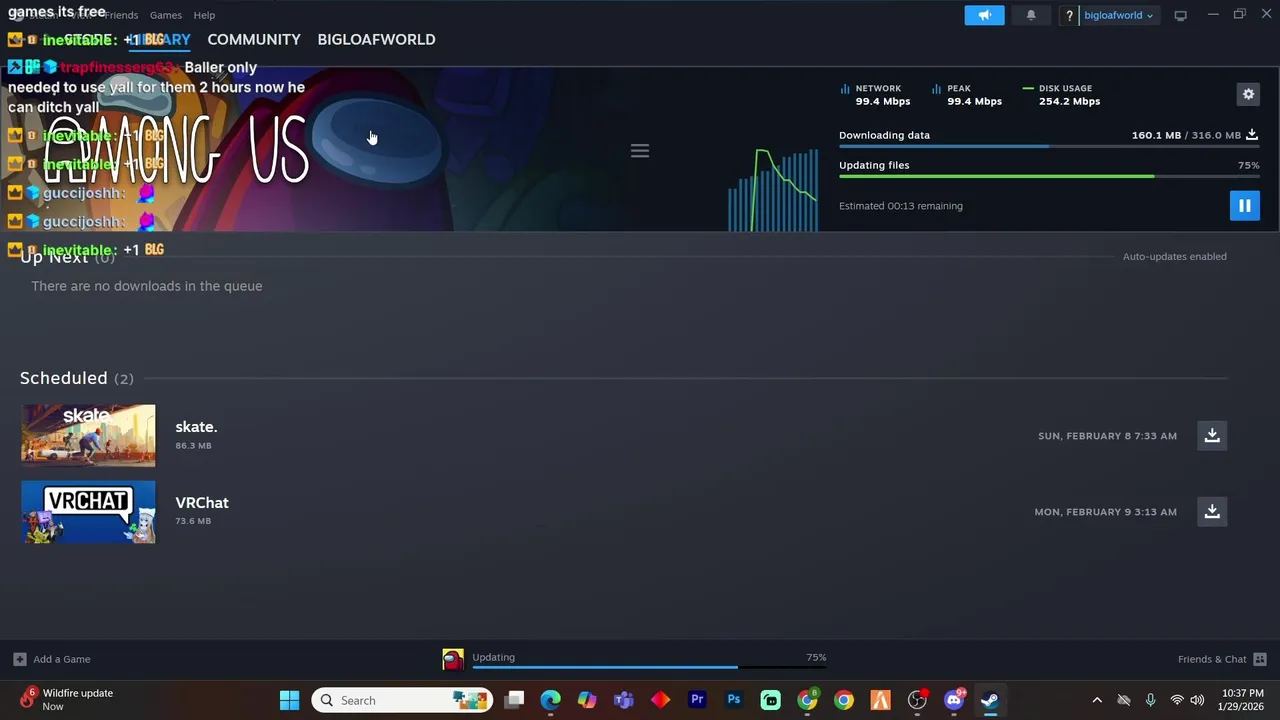Image resolution: width=1280 pixels, height=720 pixels.
Task: Expand the bigloafworld account dropdown
Action: (x=1119, y=15)
